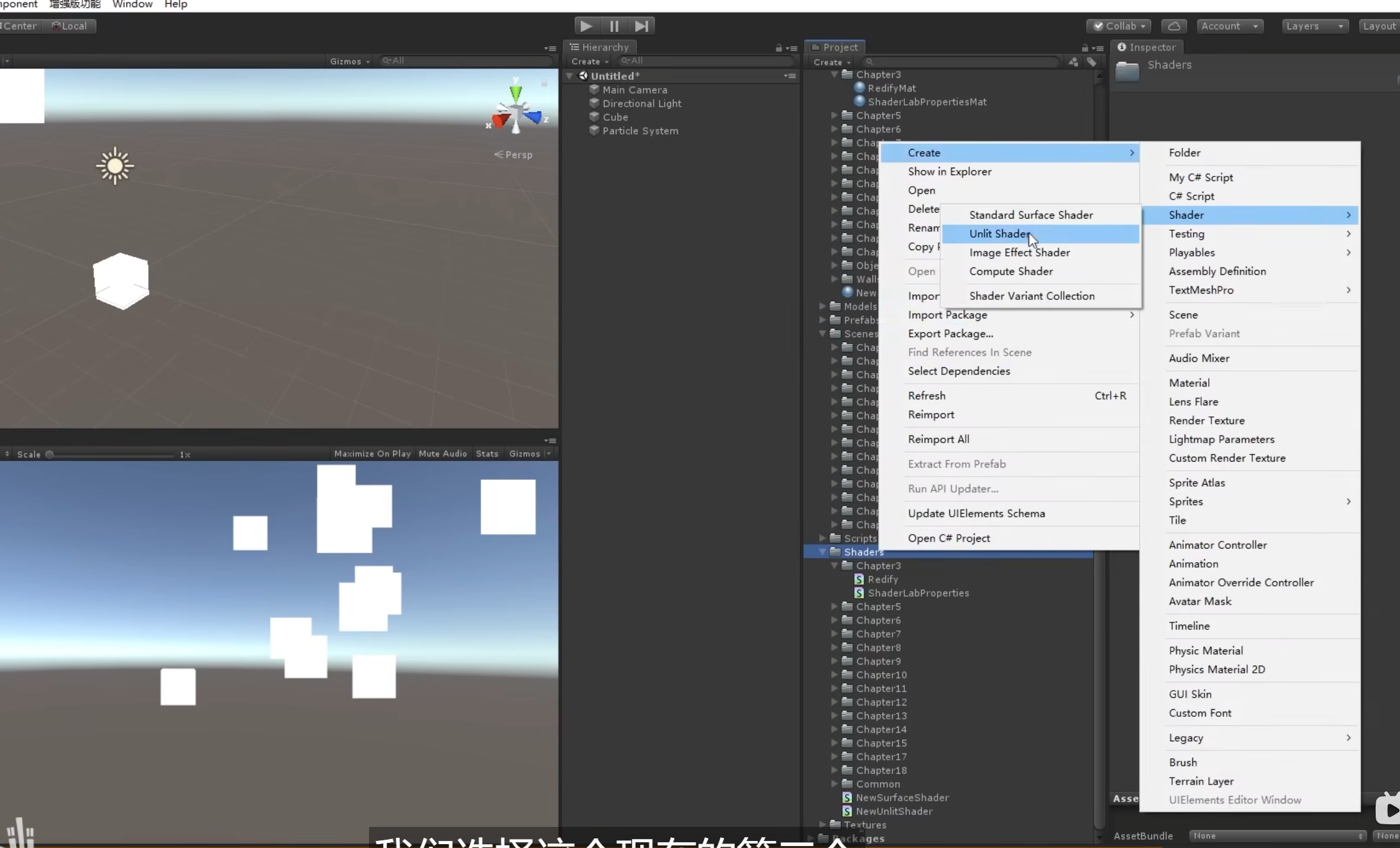The image size is (1400, 848).
Task: Open the Account dropdown
Action: [x=1229, y=26]
